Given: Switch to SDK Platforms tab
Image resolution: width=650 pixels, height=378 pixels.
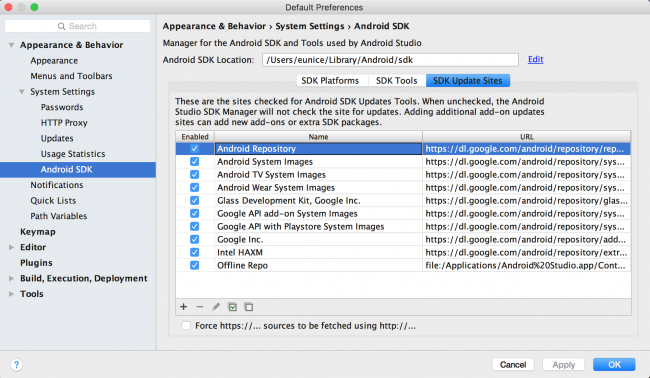Looking at the screenshot, I should click(x=332, y=80).
